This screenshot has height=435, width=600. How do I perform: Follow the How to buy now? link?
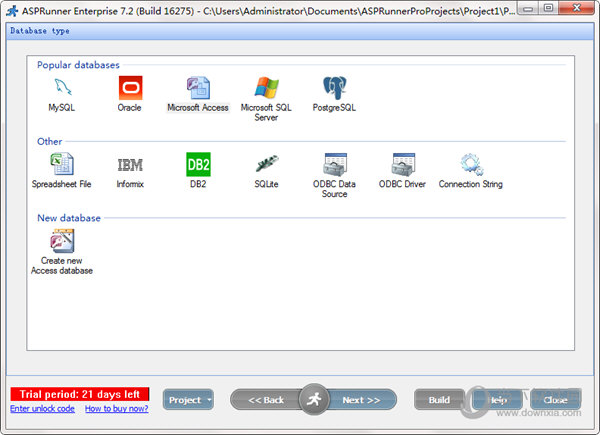point(117,409)
